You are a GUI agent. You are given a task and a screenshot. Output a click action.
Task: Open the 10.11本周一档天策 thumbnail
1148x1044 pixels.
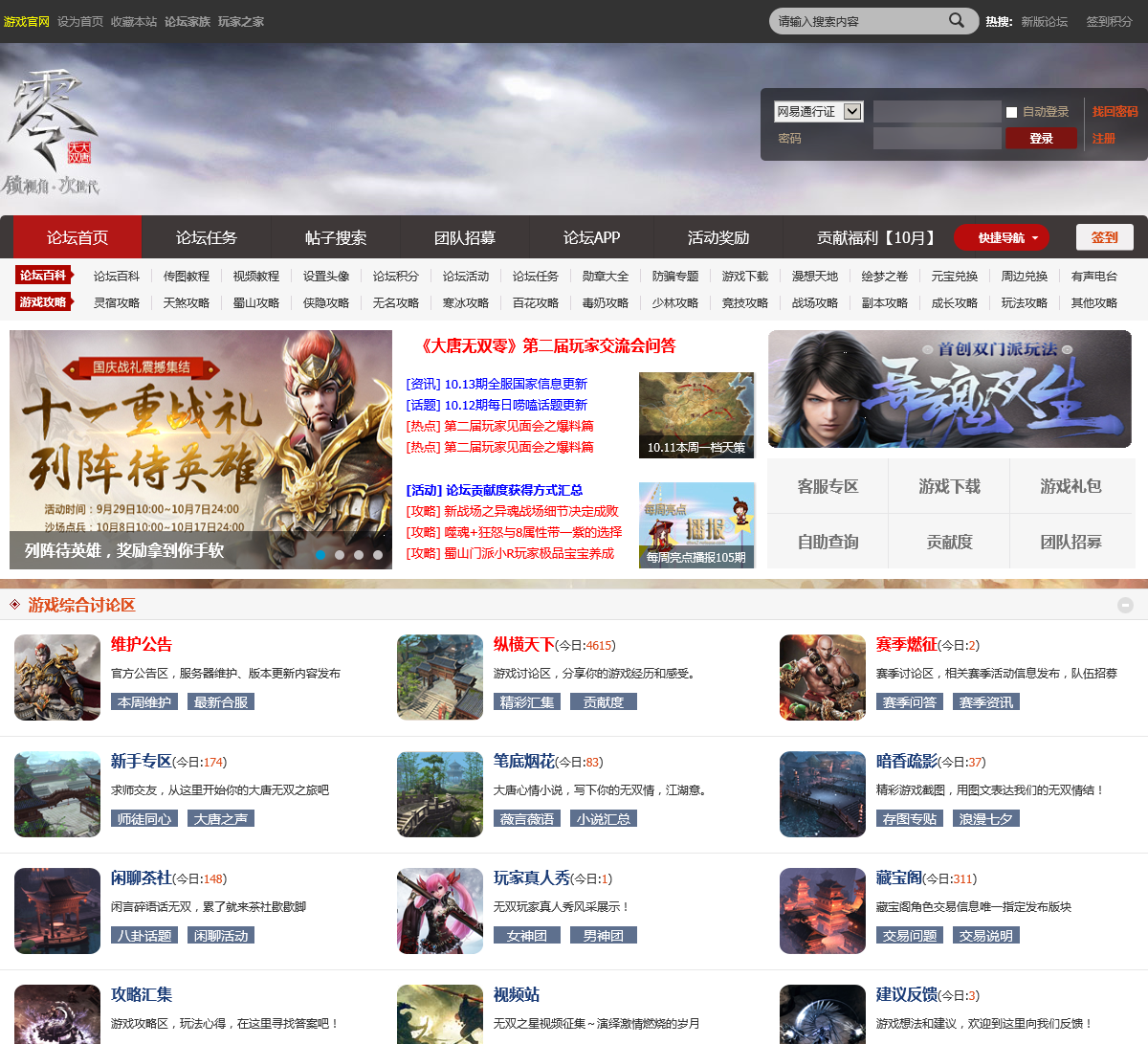point(696,415)
